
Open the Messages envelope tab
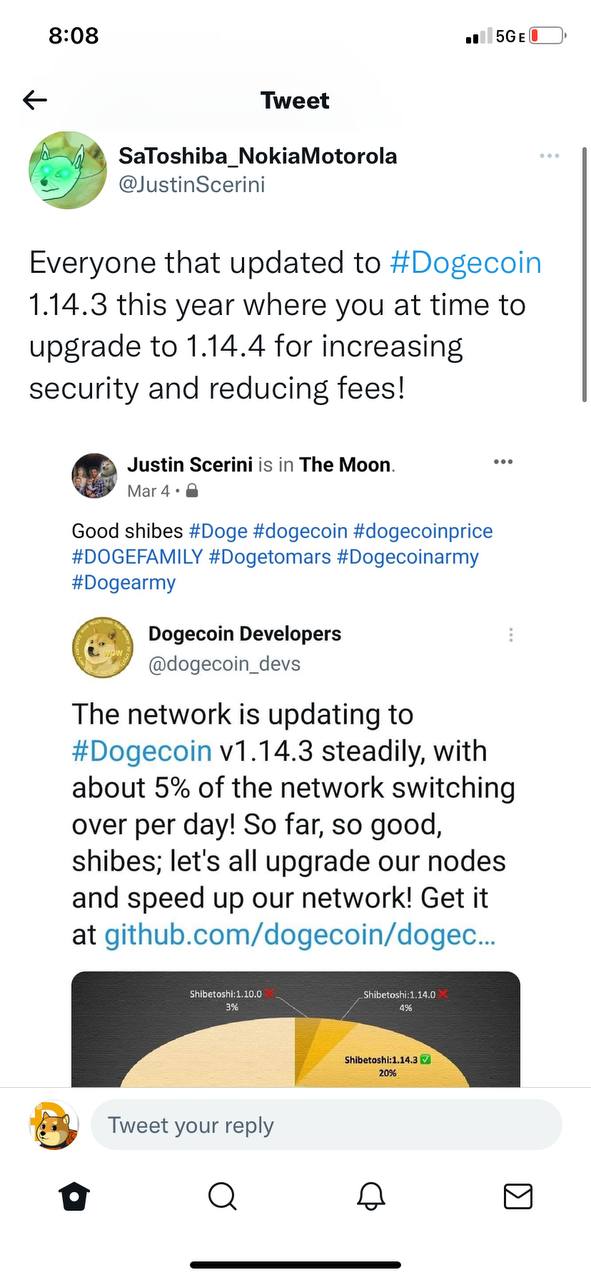[x=518, y=1196]
